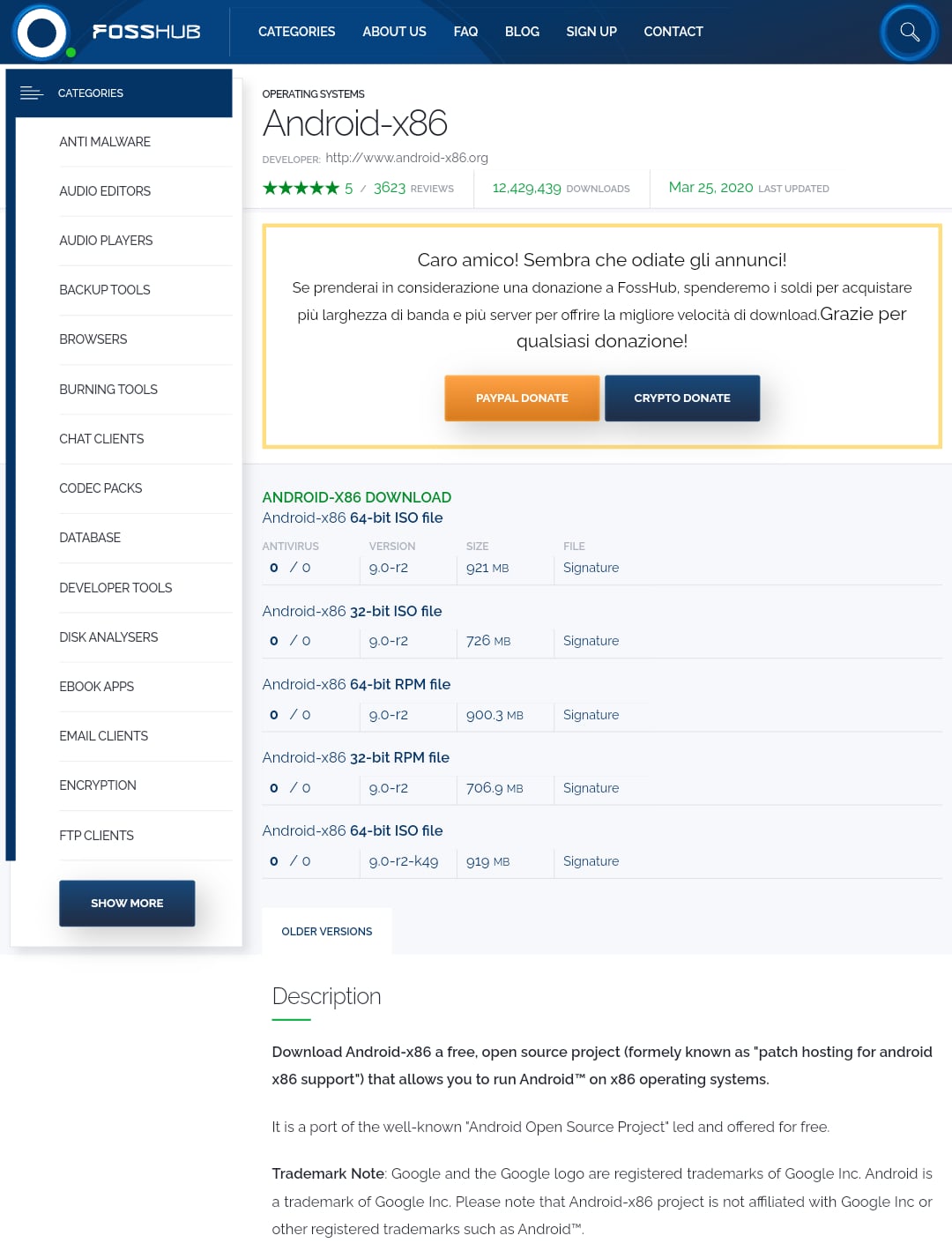Open Signature for 726 MB file
The image size is (952, 1243).
[x=591, y=641]
